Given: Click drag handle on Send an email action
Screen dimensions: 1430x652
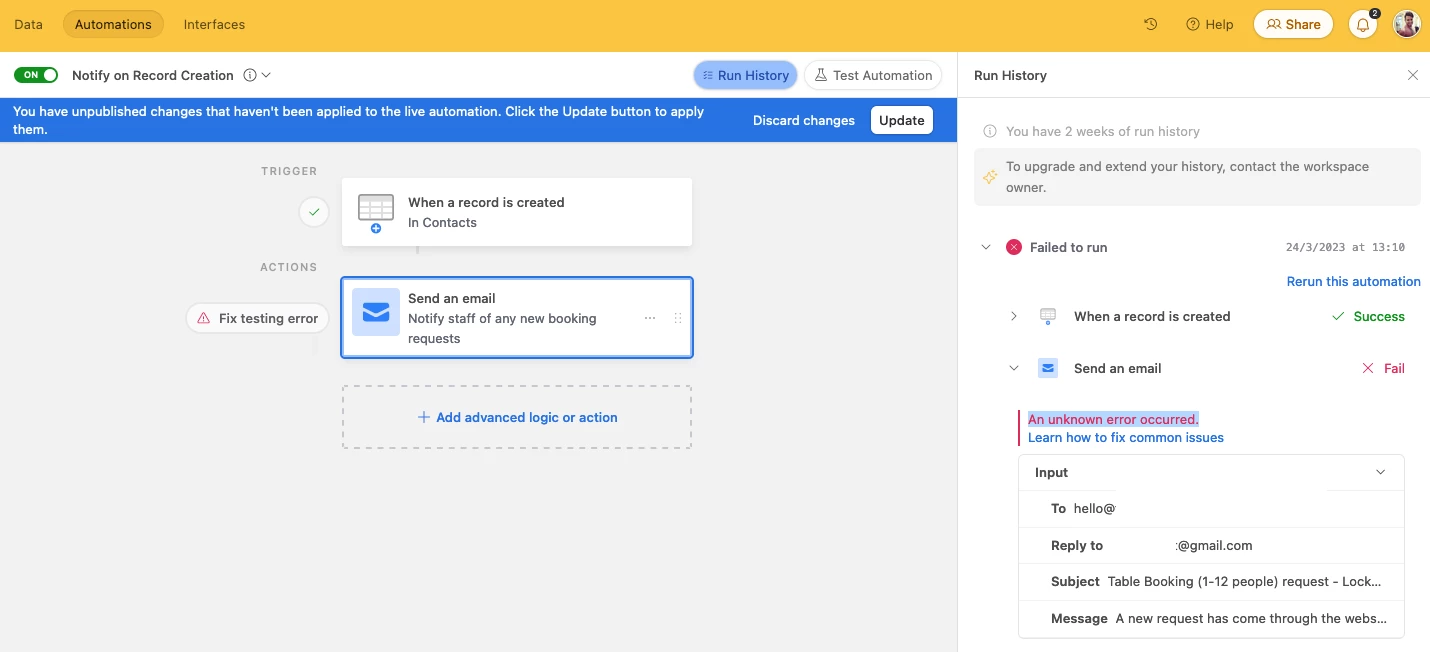Looking at the screenshot, I should tap(678, 318).
